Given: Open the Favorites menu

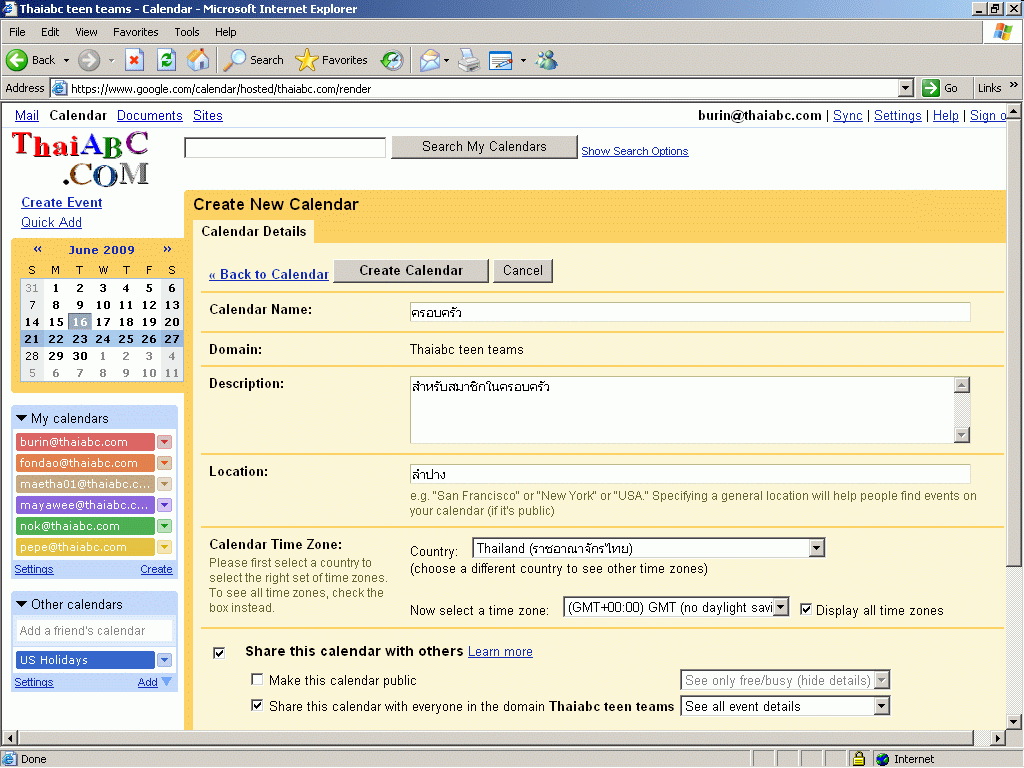Looking at the screenshot, I should tap(135, 32).
